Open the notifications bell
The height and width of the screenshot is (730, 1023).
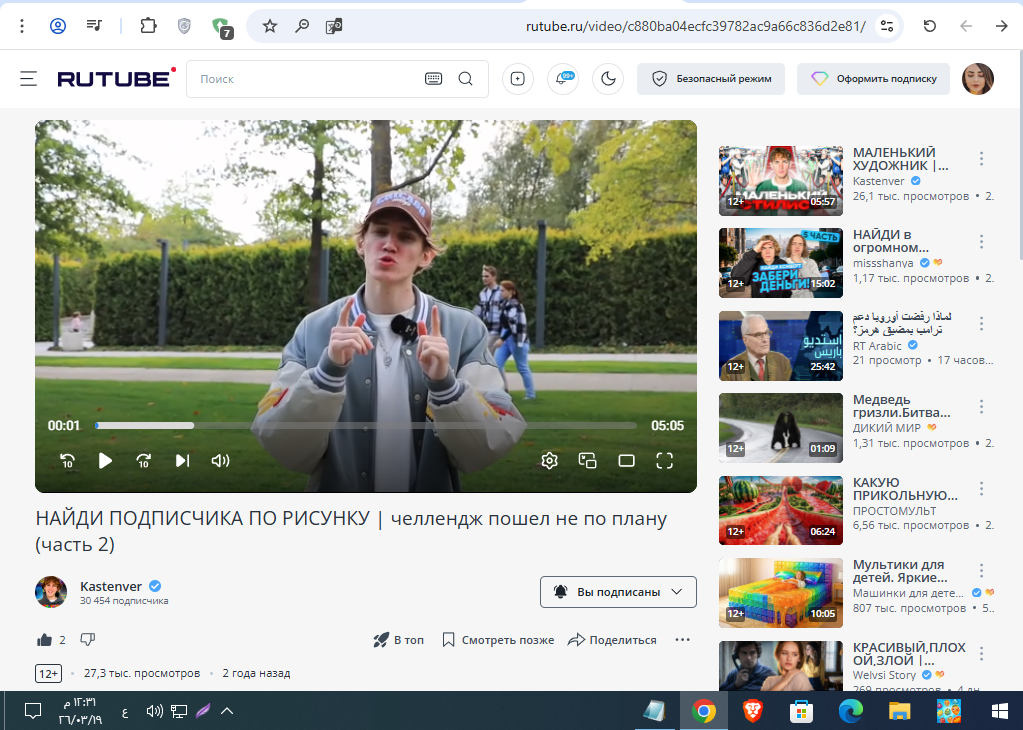pyautogui.click(x=562, y=79)
